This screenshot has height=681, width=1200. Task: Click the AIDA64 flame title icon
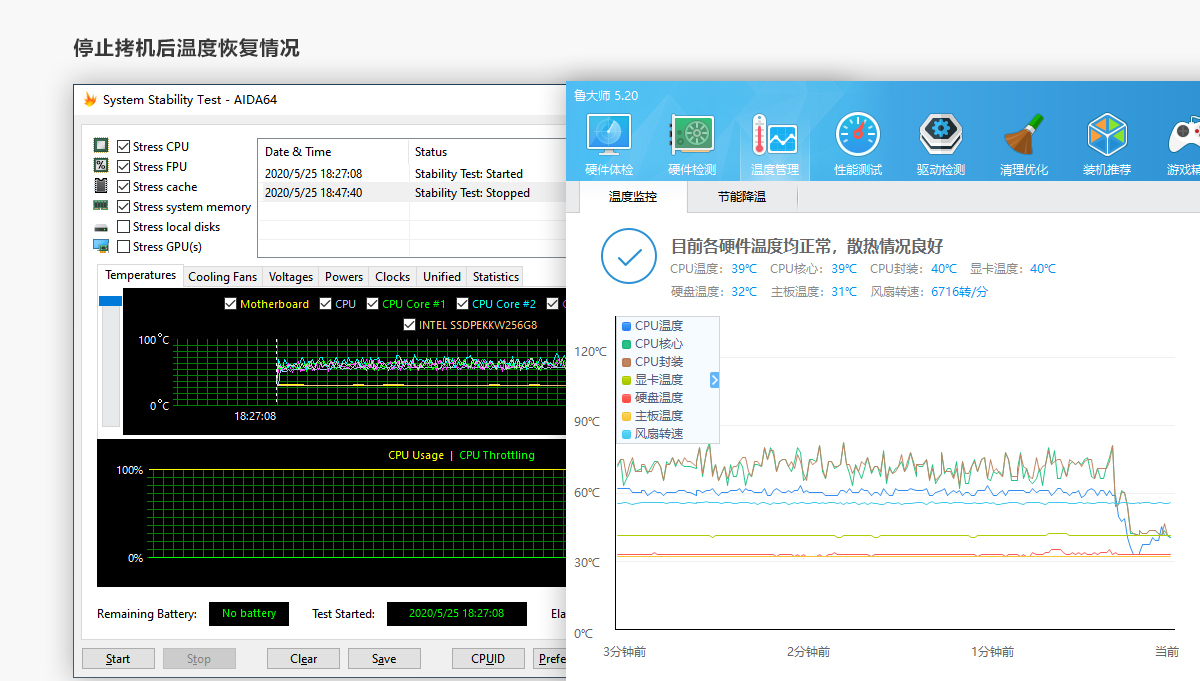pyautogui.click(x=90, y=100)
